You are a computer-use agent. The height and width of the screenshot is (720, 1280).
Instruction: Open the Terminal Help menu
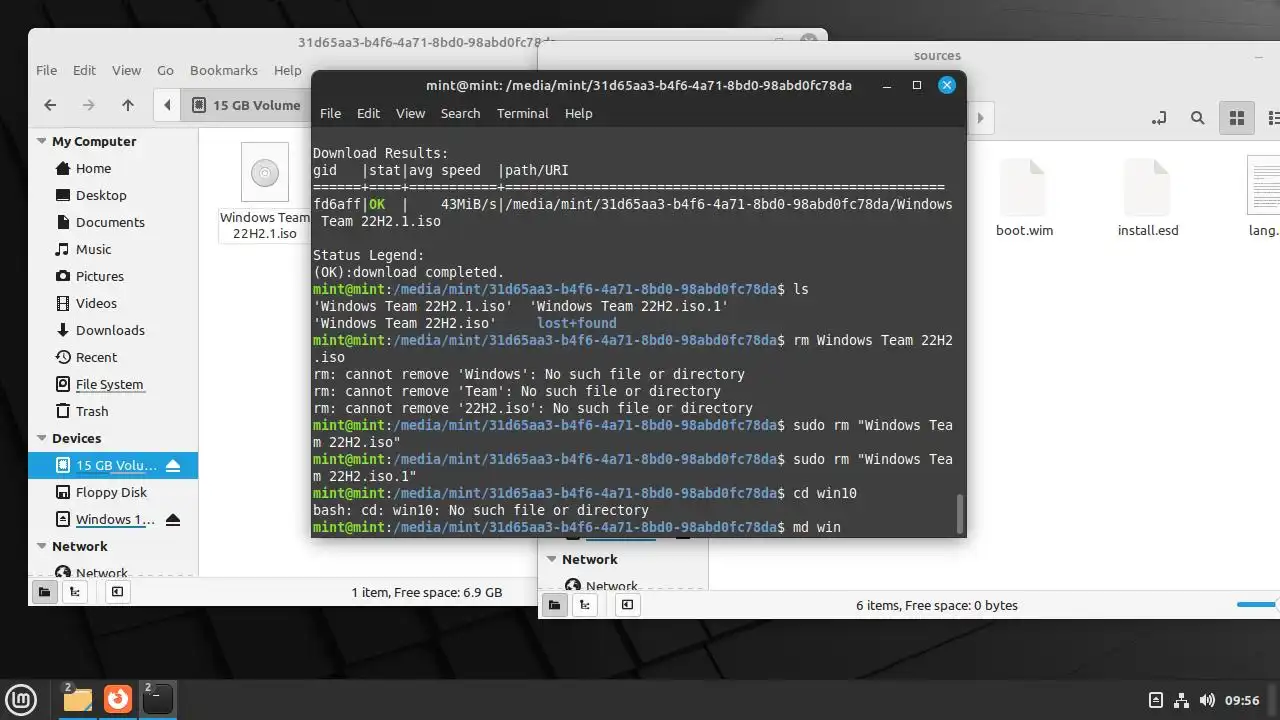pyautogui.click(x=578, y=113)
